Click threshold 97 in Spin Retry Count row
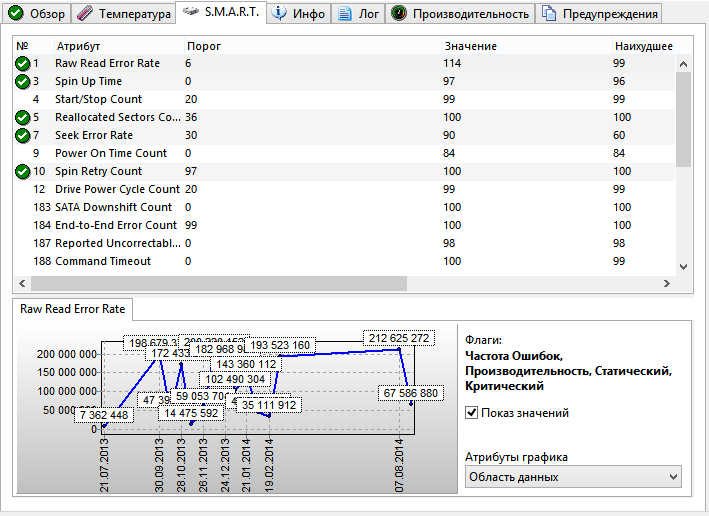This screenshot has height=516, width=709. [x=191, y=171]
